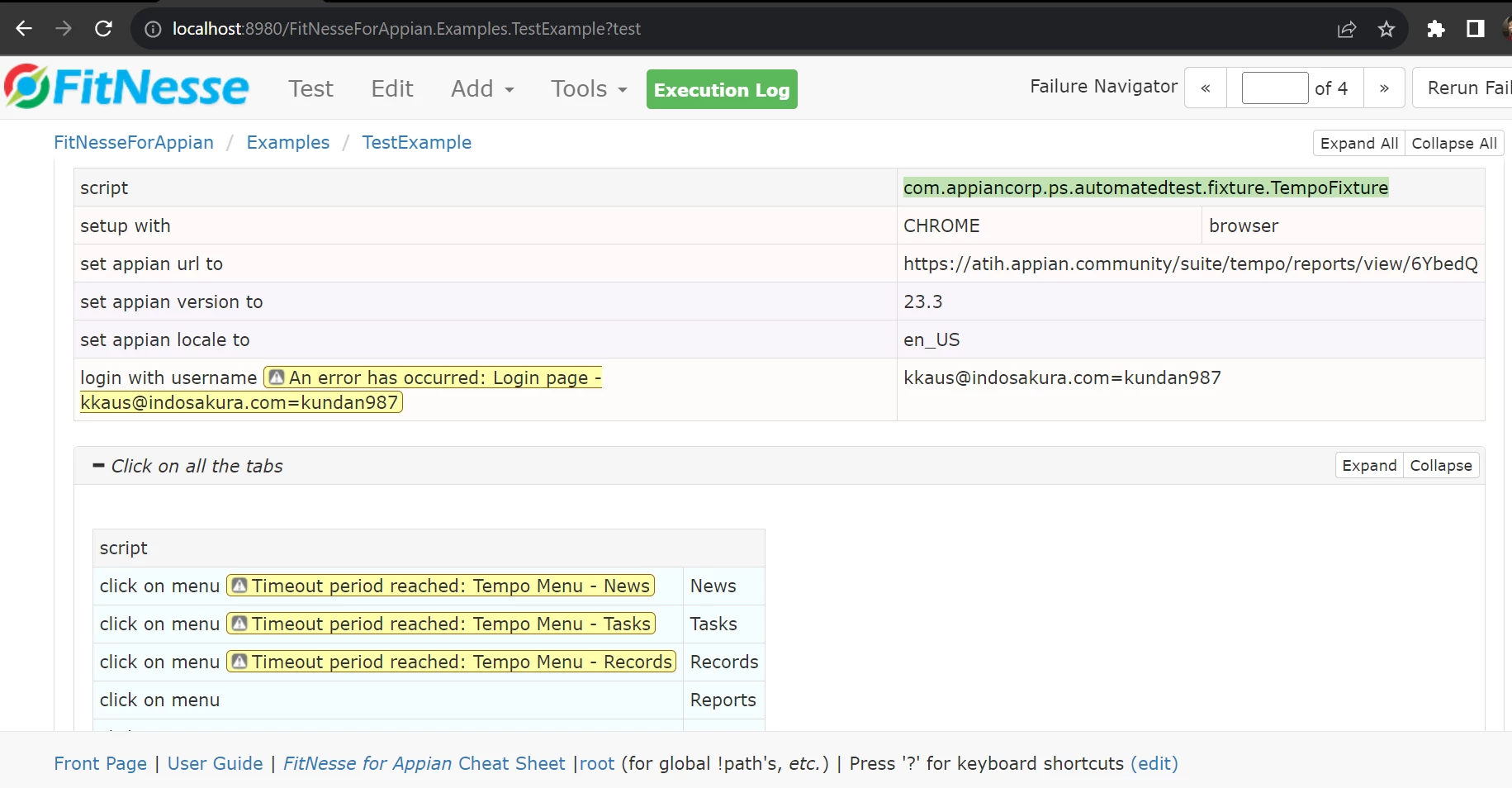The width and height of the screenshot is (1512, 788).
Task: Click the '23.3' version cell
Action: pyautogui.click(x=1191, y=301)
